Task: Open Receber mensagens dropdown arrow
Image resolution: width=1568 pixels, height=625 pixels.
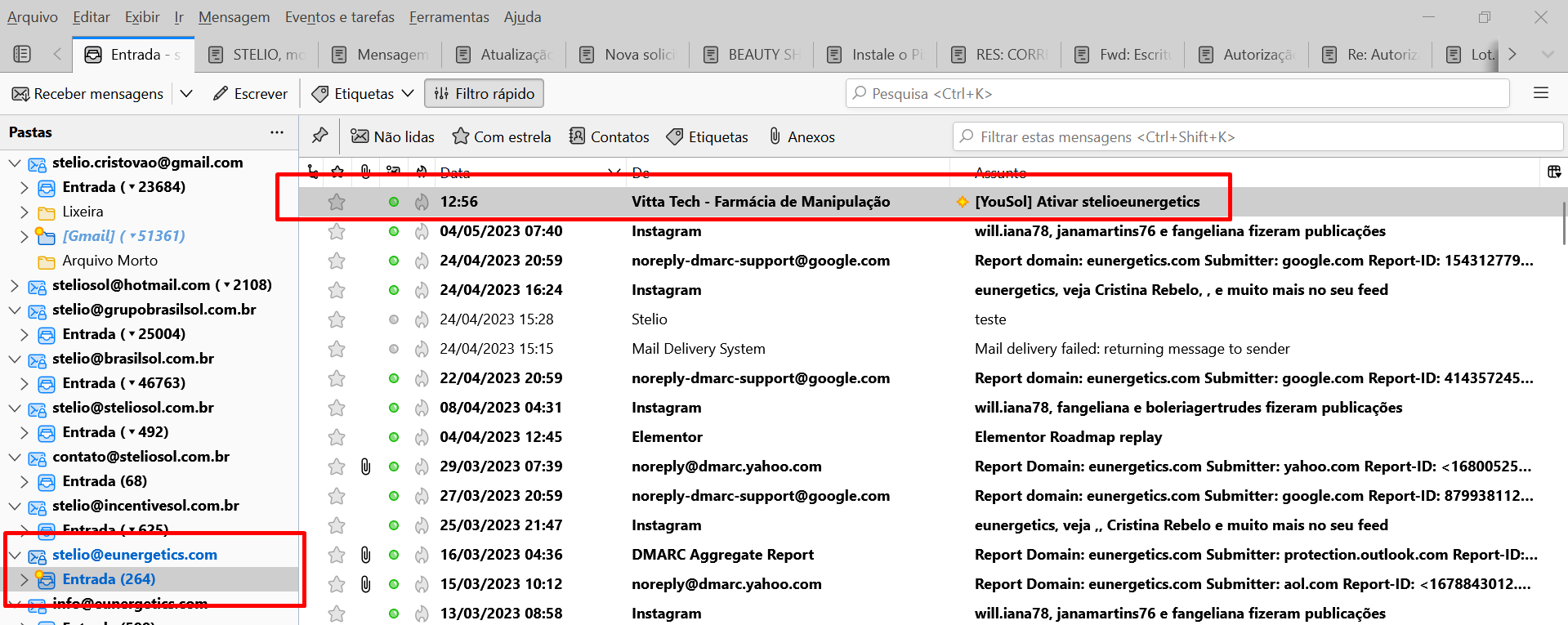Action: coord(186,94)
